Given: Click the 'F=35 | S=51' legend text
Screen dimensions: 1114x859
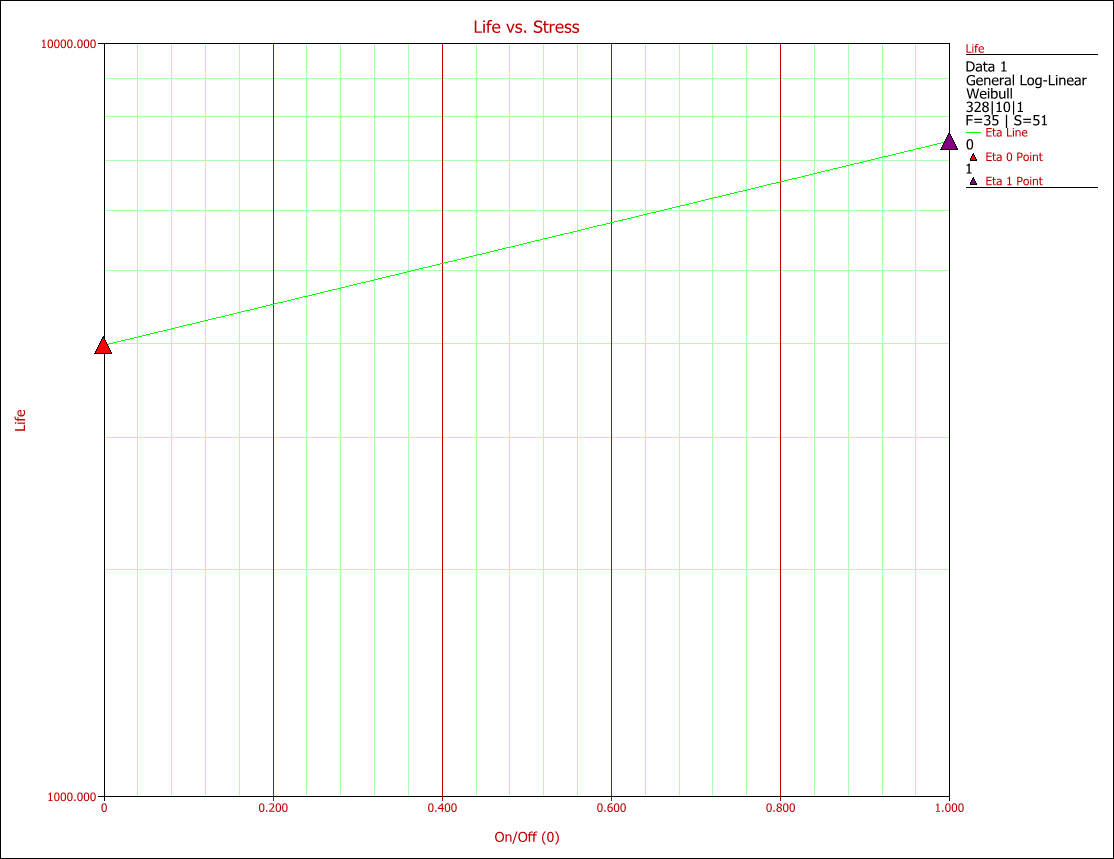Looking at the screenshot, I should click(1006, 121).
